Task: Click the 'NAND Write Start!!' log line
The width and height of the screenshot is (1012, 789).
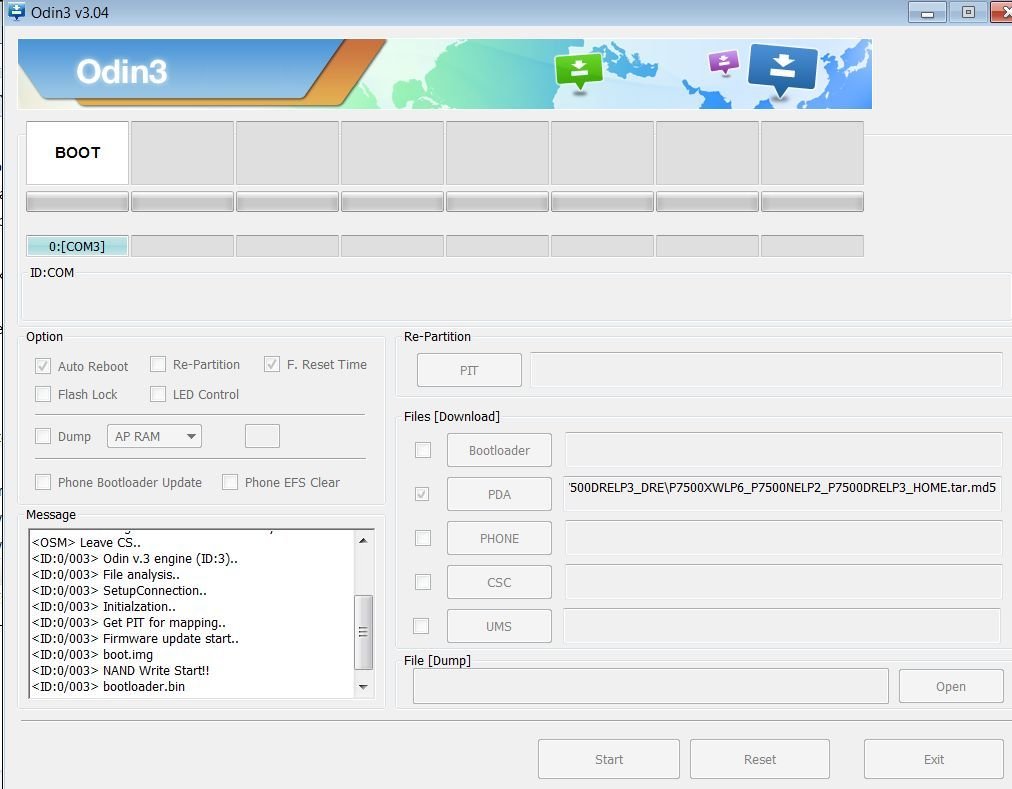Action: pyautogui.click(x=121, y=670)
